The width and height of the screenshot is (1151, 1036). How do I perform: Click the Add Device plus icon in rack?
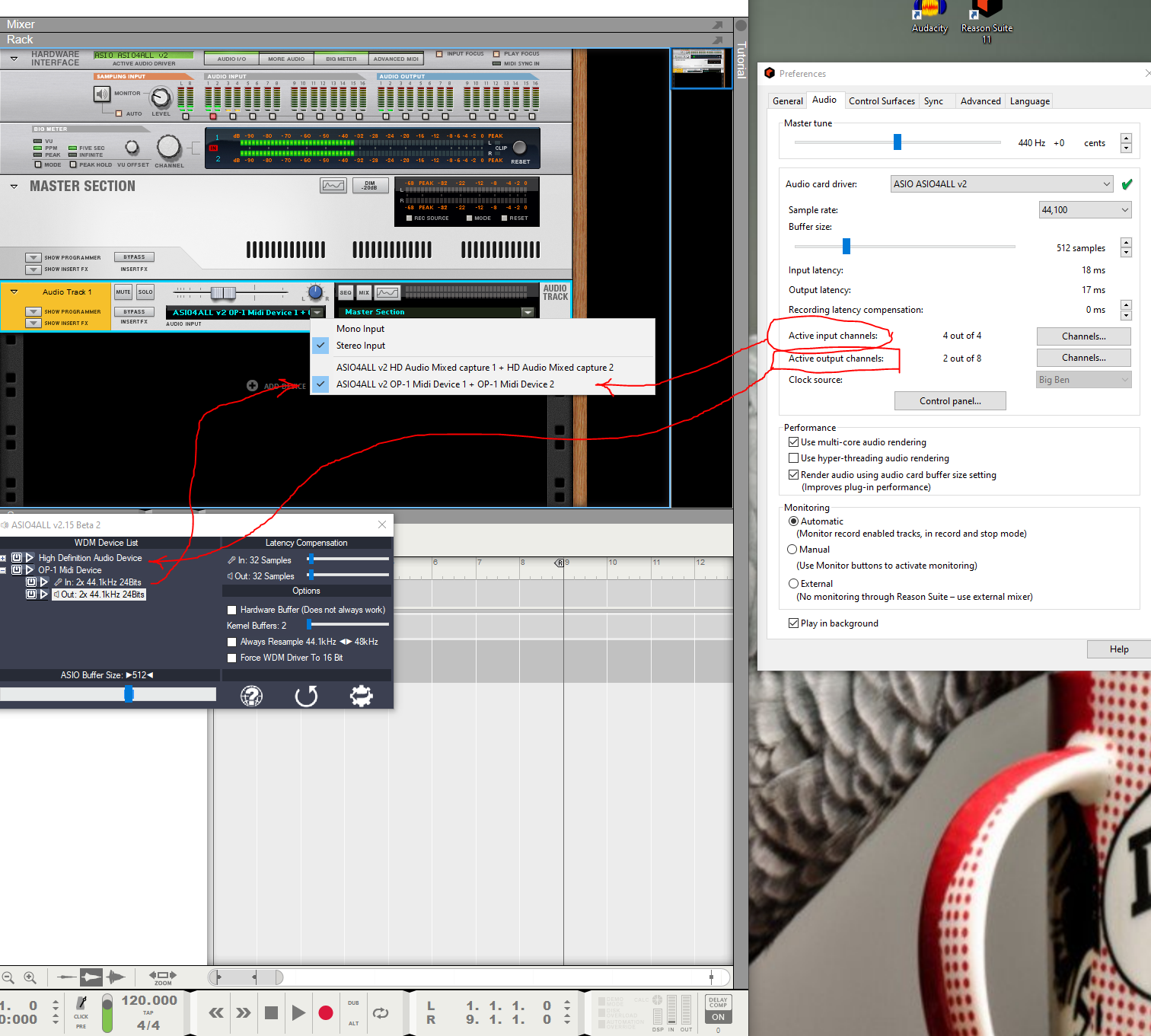pos(252,386)
